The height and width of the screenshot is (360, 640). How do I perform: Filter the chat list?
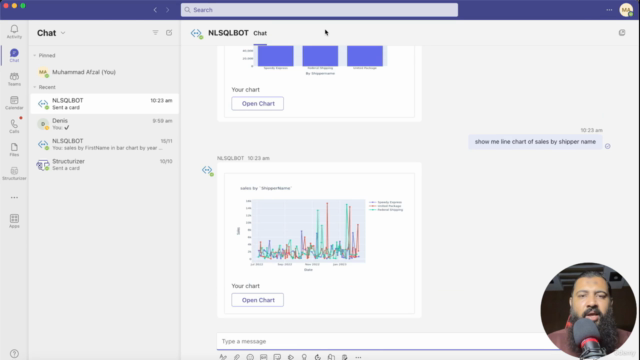156,33
